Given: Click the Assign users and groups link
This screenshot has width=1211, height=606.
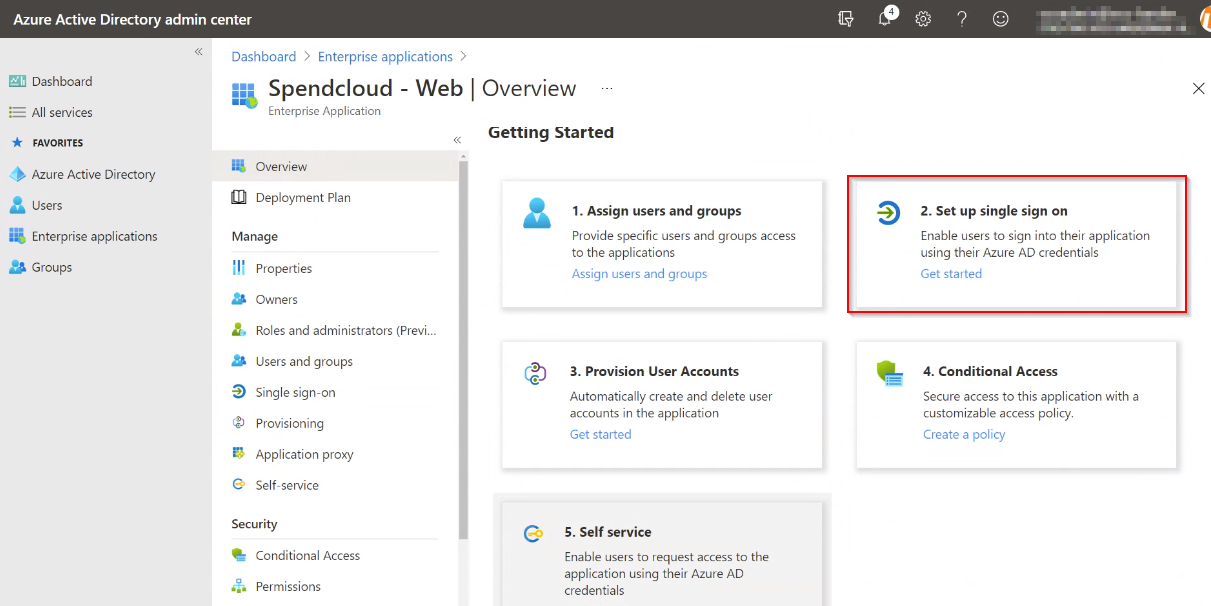Looking at the screenshot, I should (x=639, y=274).
